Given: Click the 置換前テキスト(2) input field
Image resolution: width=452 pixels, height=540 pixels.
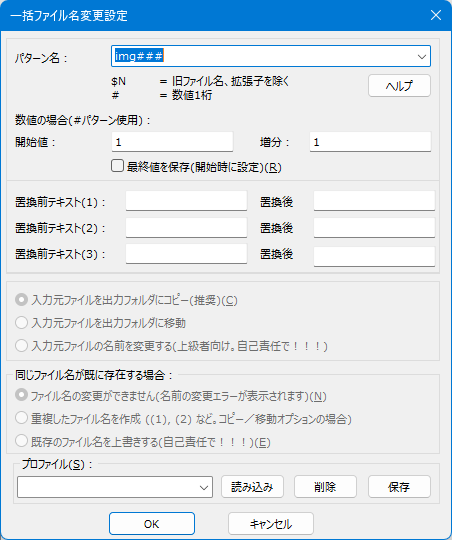Looking at the screenshot, I should pos(186,227).
